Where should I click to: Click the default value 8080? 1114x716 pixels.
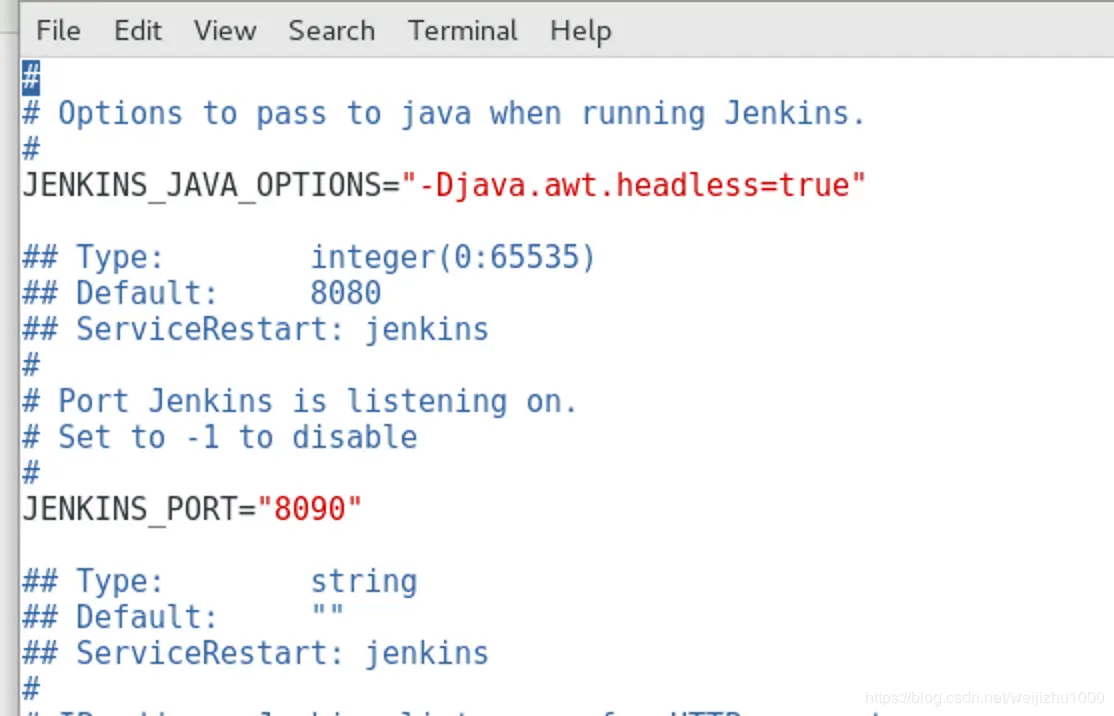pyautogui.click(x=345, y=293)
